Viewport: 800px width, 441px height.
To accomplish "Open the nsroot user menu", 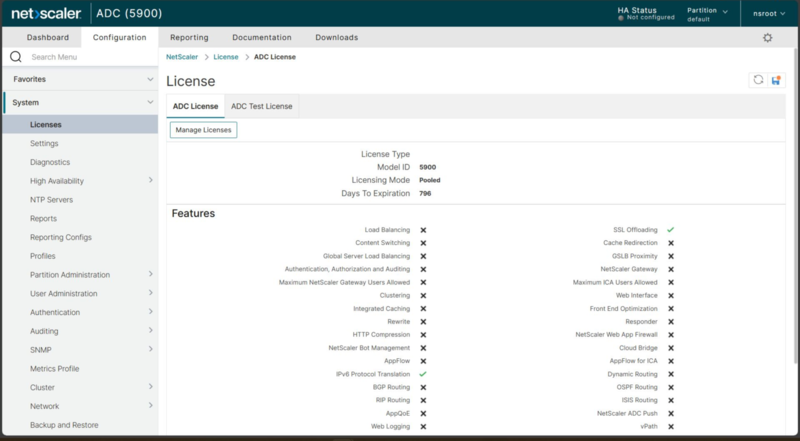I will [769, 14].
